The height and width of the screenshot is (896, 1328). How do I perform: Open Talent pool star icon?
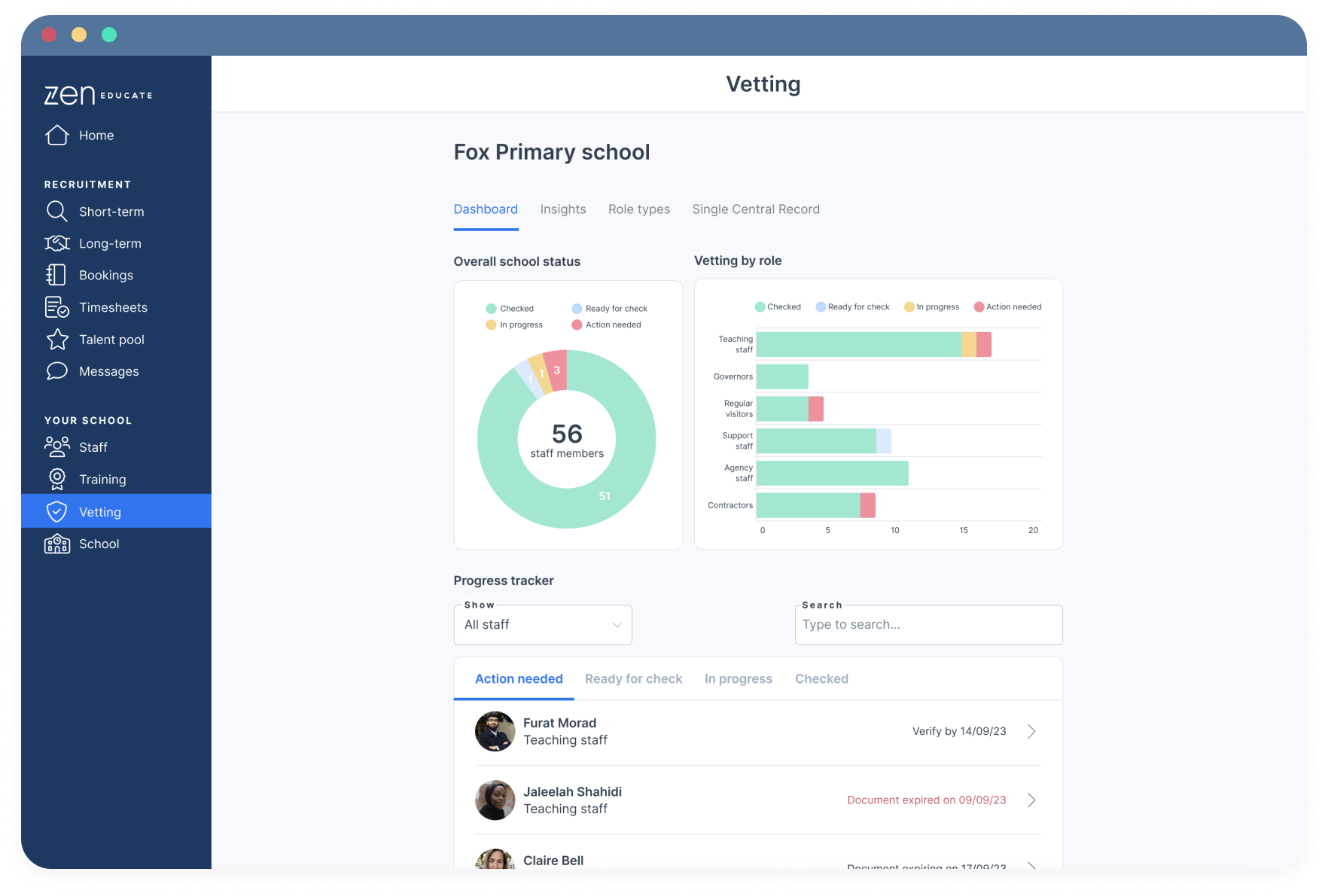coord(57,340)
